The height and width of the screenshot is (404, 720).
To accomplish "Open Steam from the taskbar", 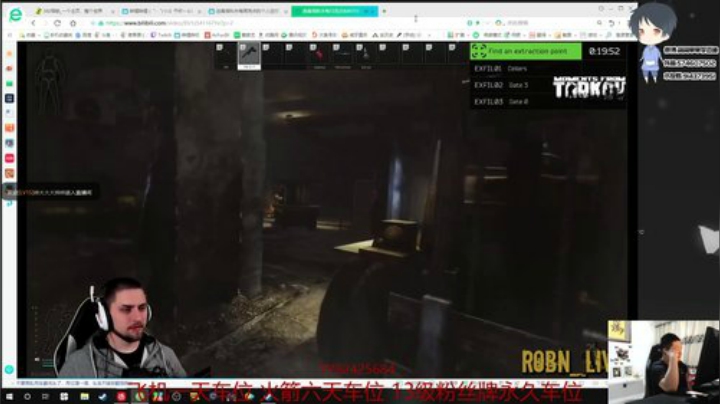I will 103,397.
